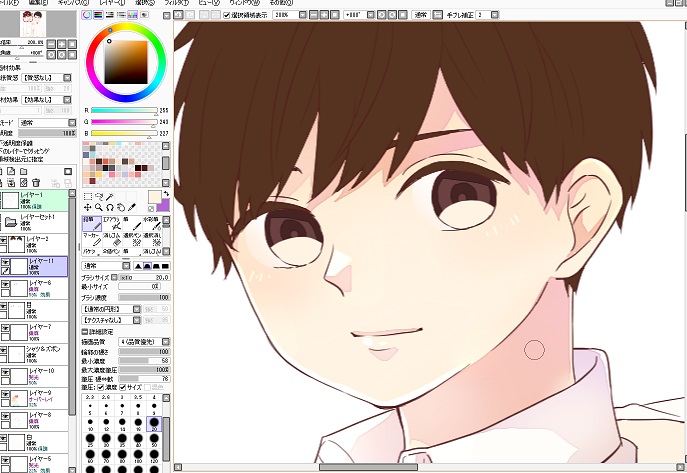Screen dimensions: 687x473
Task: Click the cream foreground color swatch
Action: pyautogui.click(x=155, y=197)
